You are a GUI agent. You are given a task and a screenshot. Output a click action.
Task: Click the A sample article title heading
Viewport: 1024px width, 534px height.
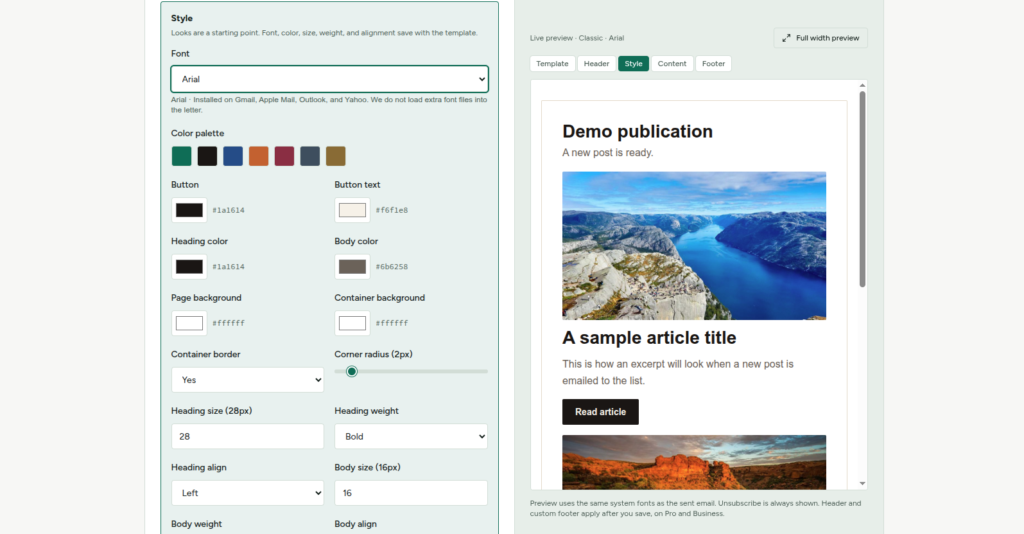(x=649, y=338)
